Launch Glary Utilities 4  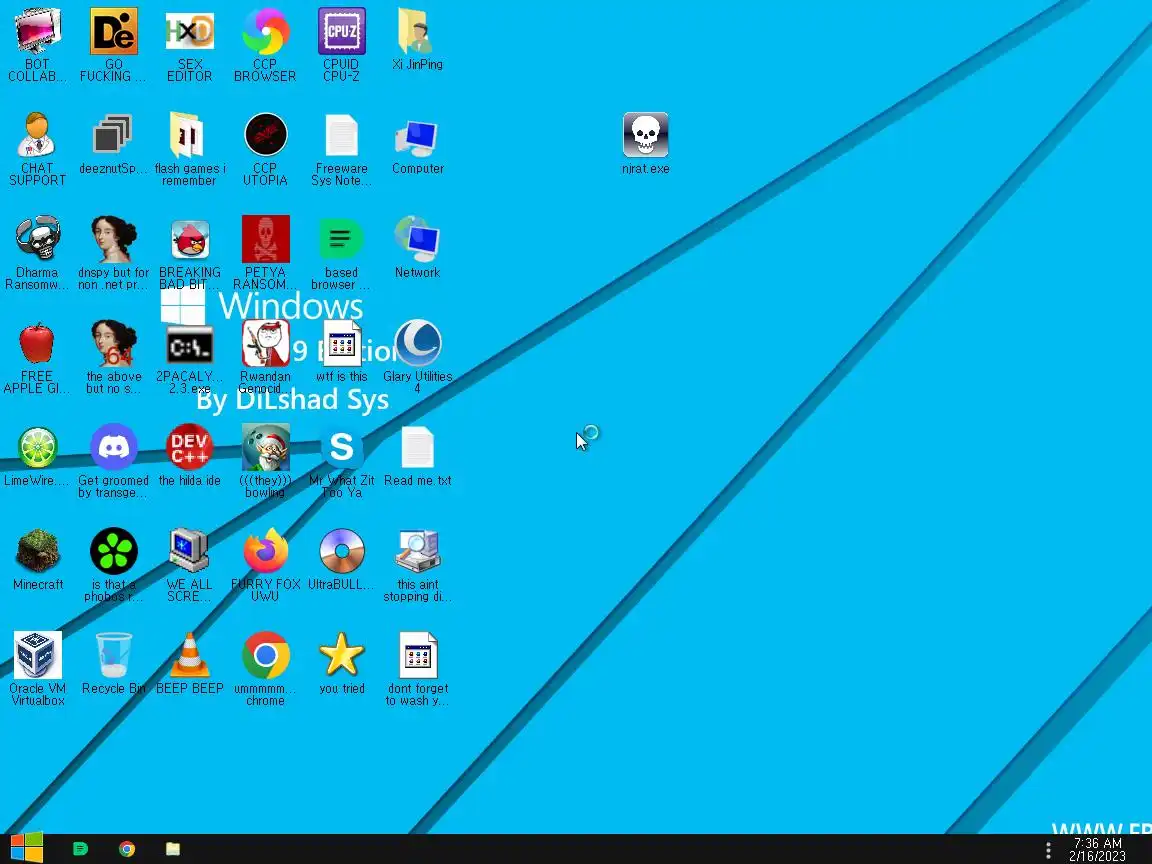[x=417, y=357]
